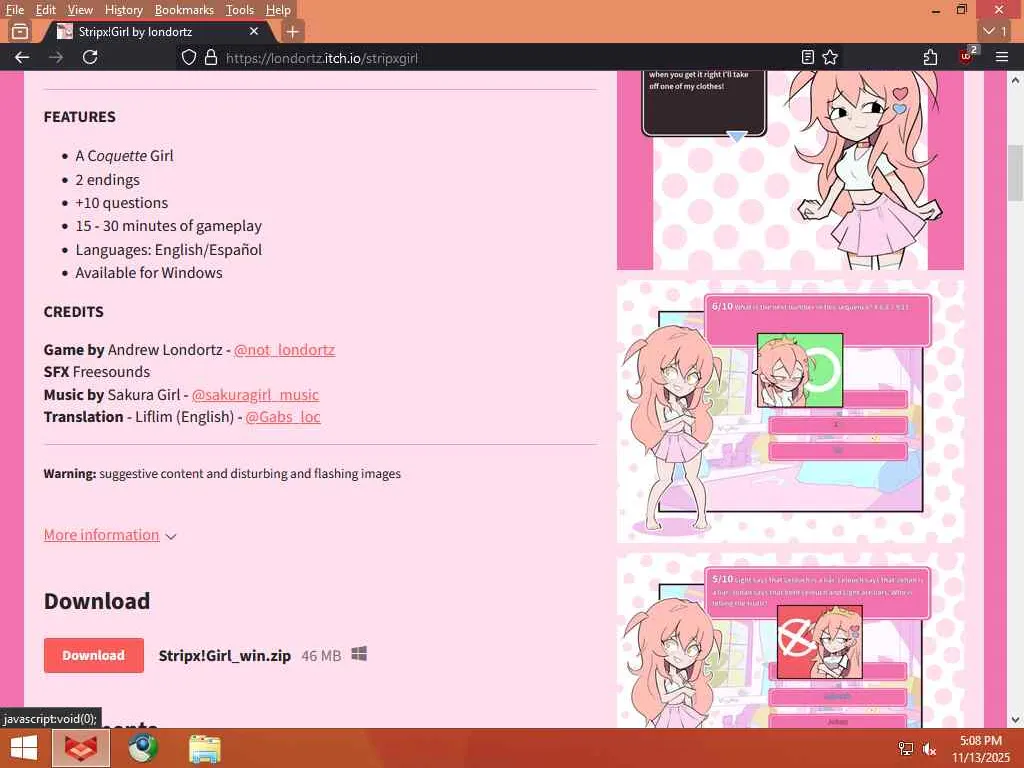
Task: Open File Explorer from the taskbar
Action: click(205, 748)
